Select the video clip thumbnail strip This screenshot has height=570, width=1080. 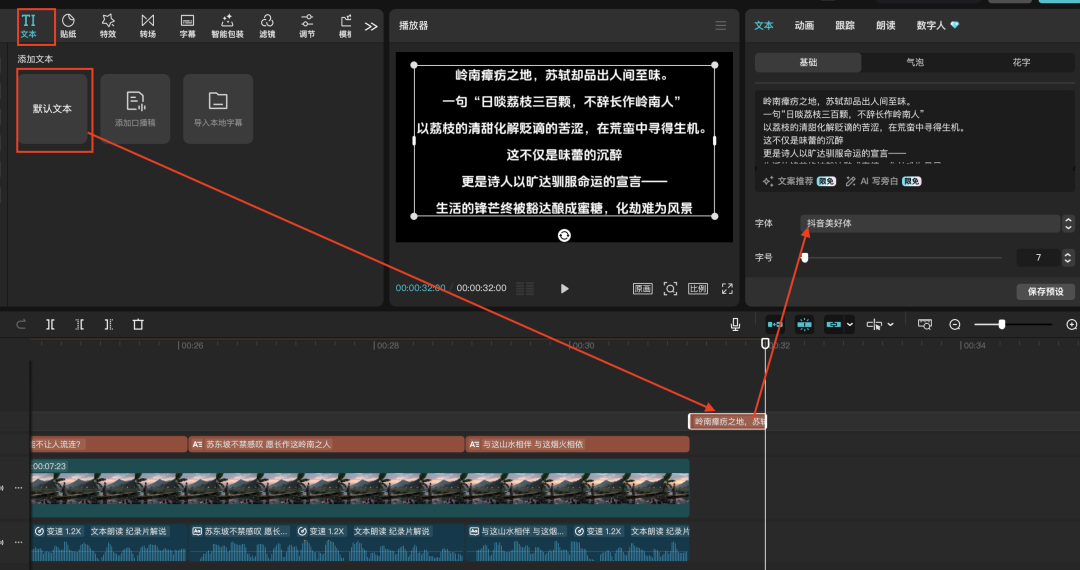(360, 487)
